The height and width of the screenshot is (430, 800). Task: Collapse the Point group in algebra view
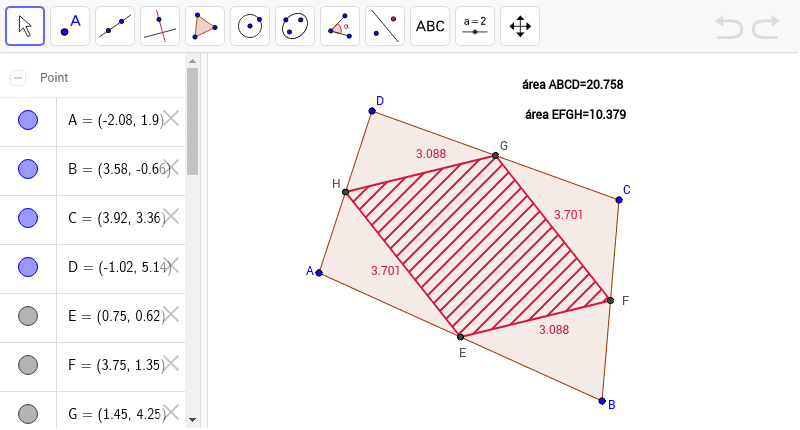tap(18, 78)
